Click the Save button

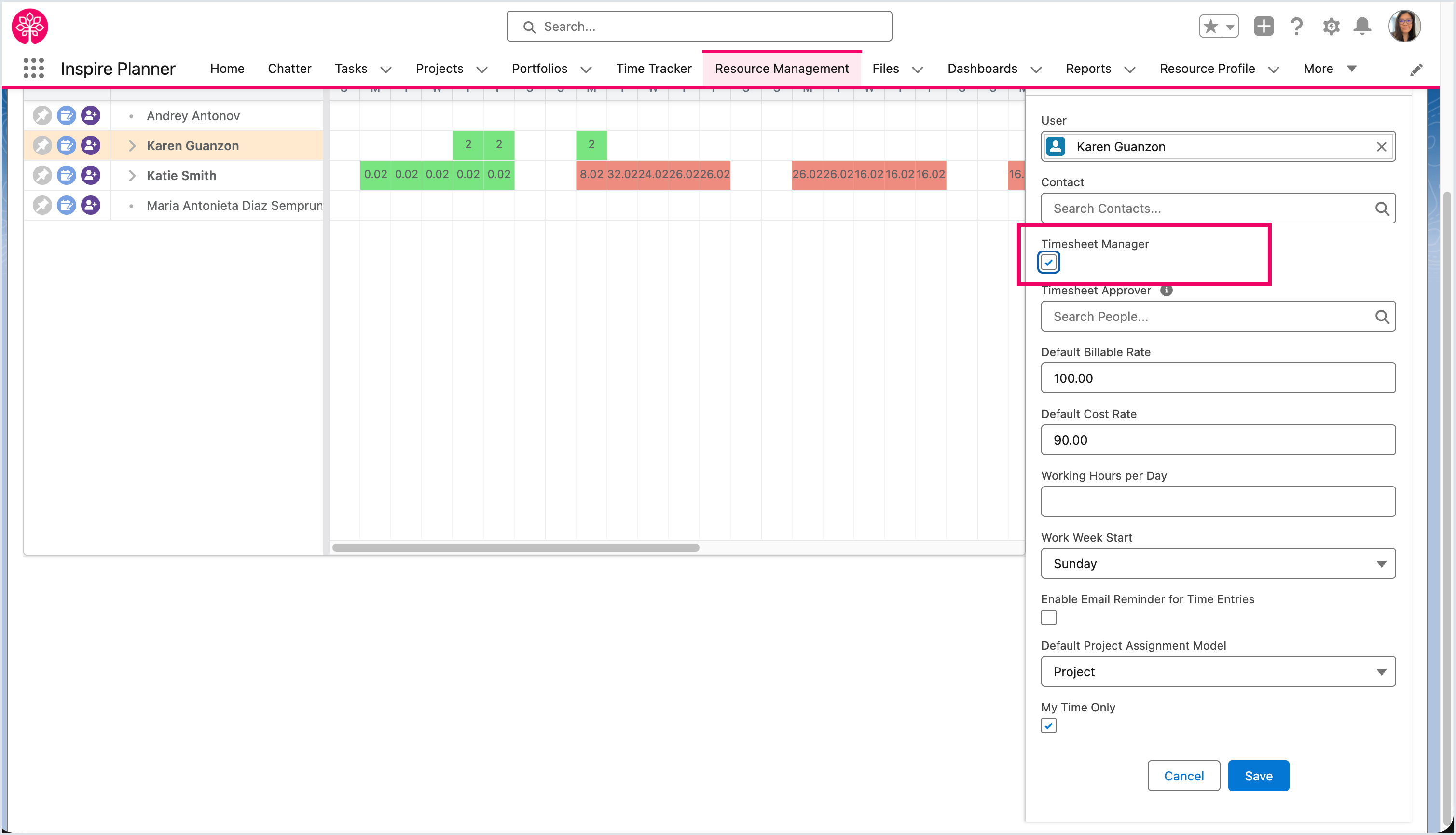[1258, 775]
